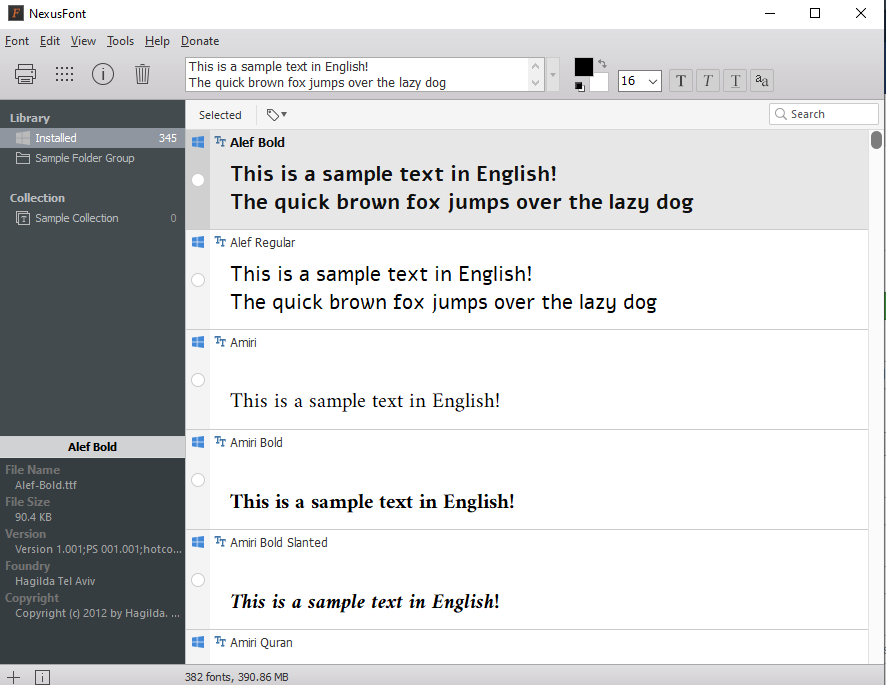
Task: Click the Alef Bold info panel header
Action: (93, 447)
